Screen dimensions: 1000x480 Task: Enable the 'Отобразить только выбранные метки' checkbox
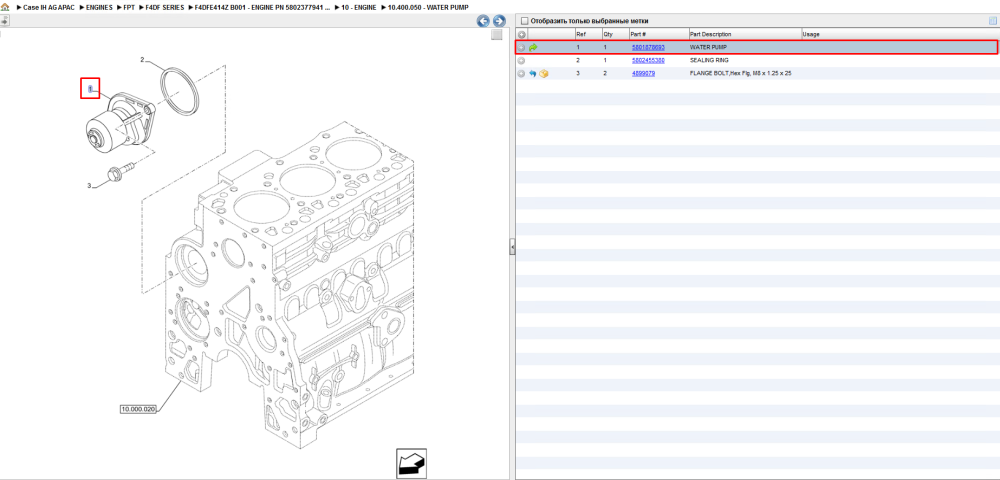[524, 21]
